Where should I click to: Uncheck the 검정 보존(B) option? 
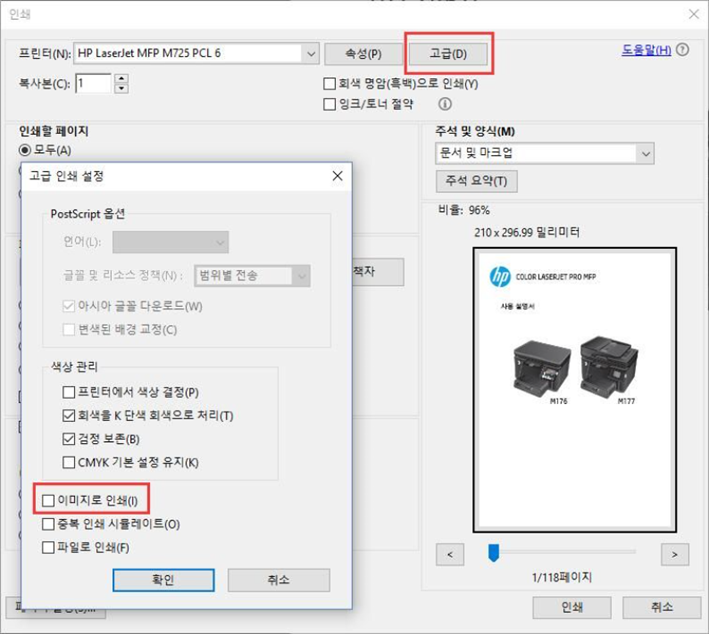(69, 439)
